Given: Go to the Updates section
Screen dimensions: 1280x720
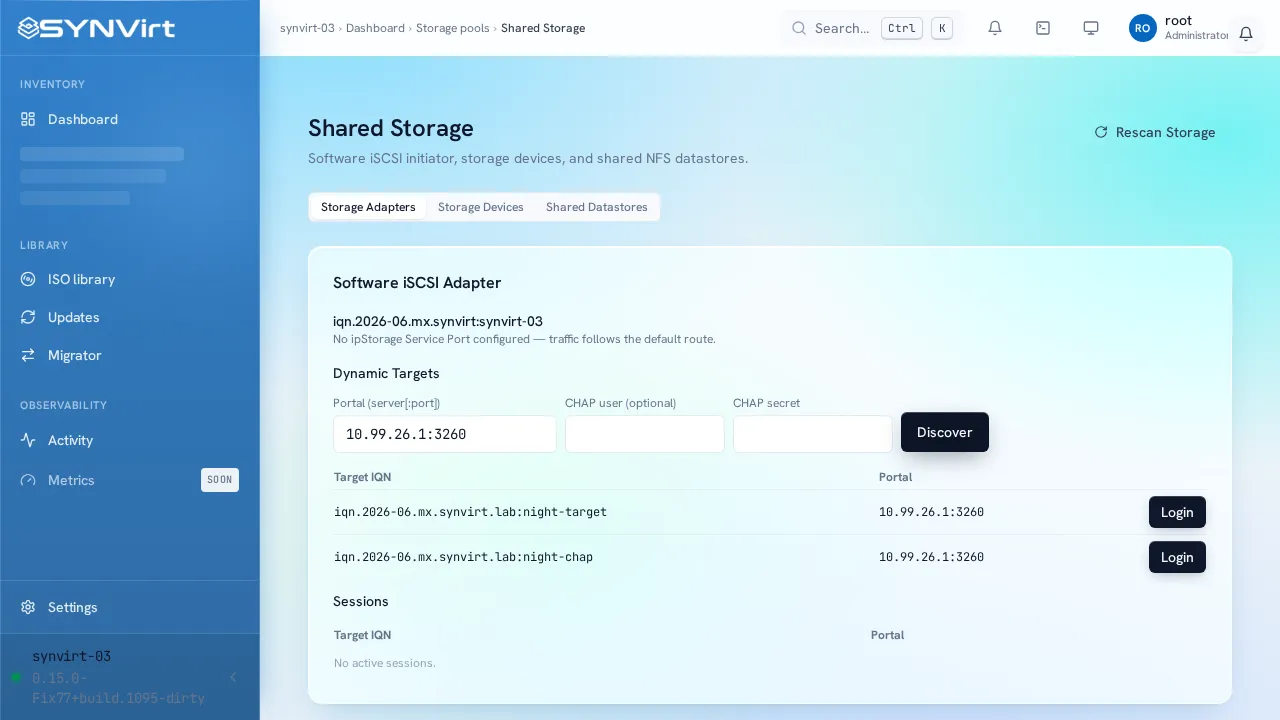Looking at the screenshot, I should click(x=130, y=317).
